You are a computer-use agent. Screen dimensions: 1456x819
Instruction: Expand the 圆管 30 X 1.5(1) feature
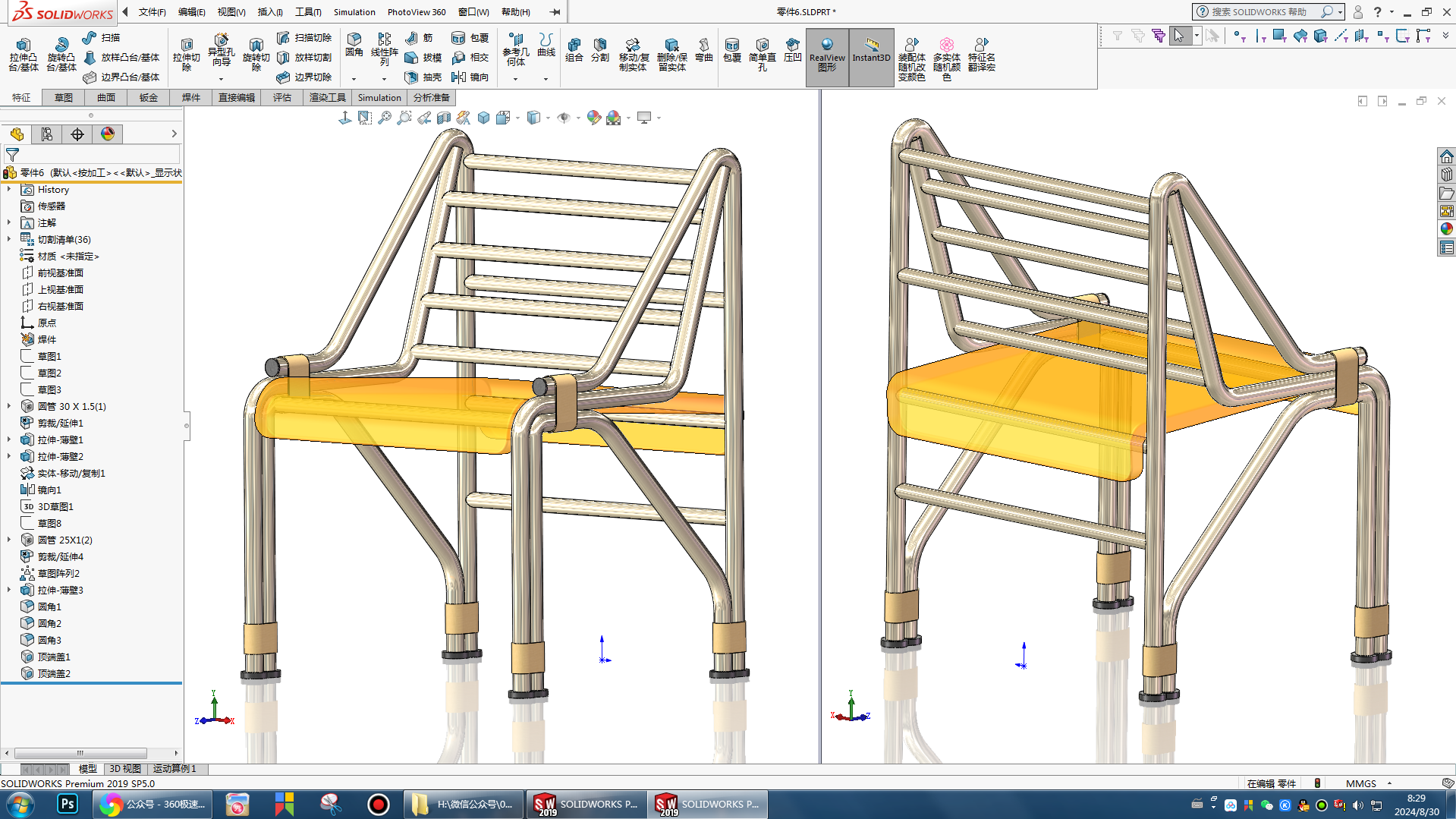coord(9,406)
